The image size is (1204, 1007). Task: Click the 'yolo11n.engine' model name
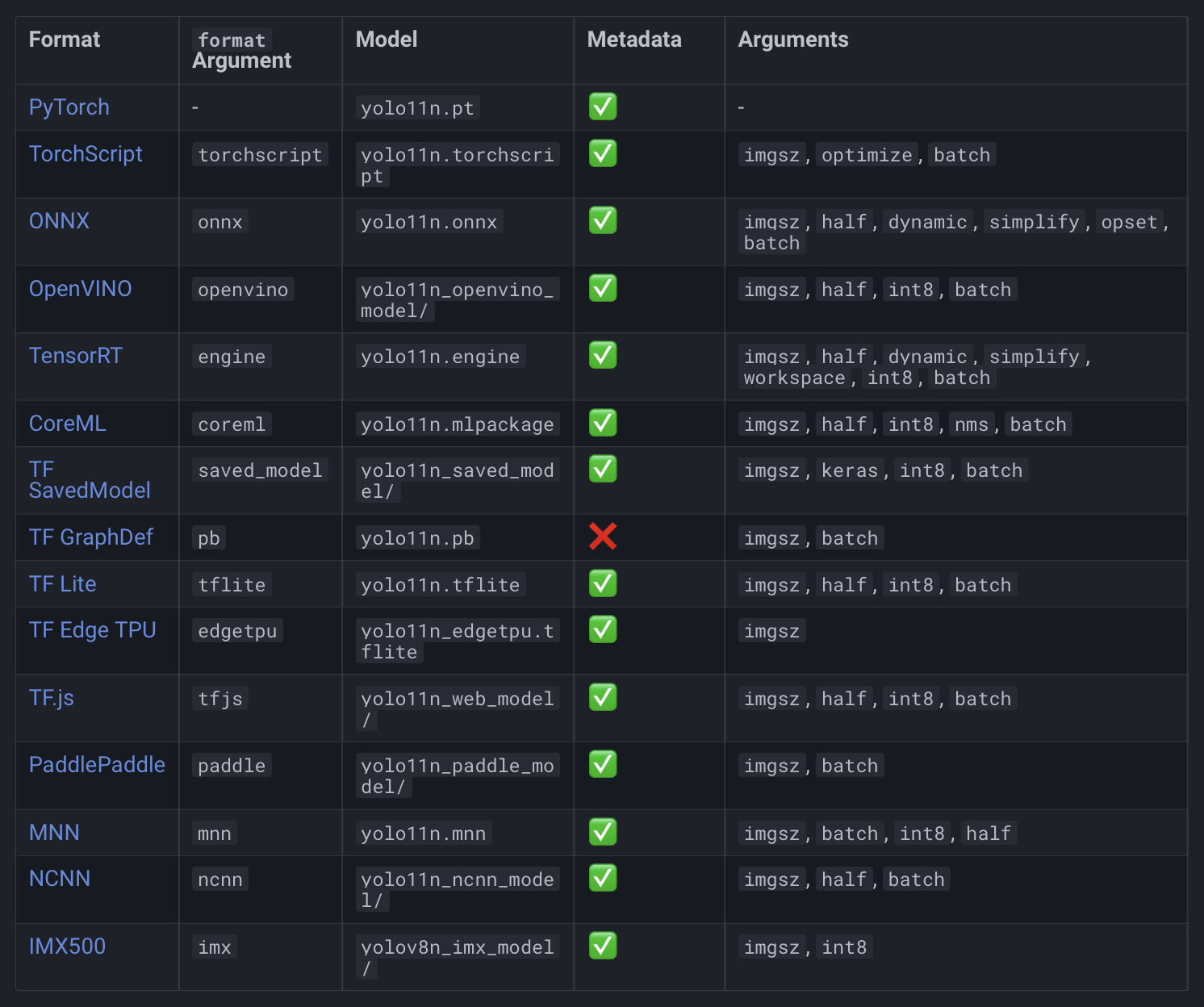[x=440, y=357]
